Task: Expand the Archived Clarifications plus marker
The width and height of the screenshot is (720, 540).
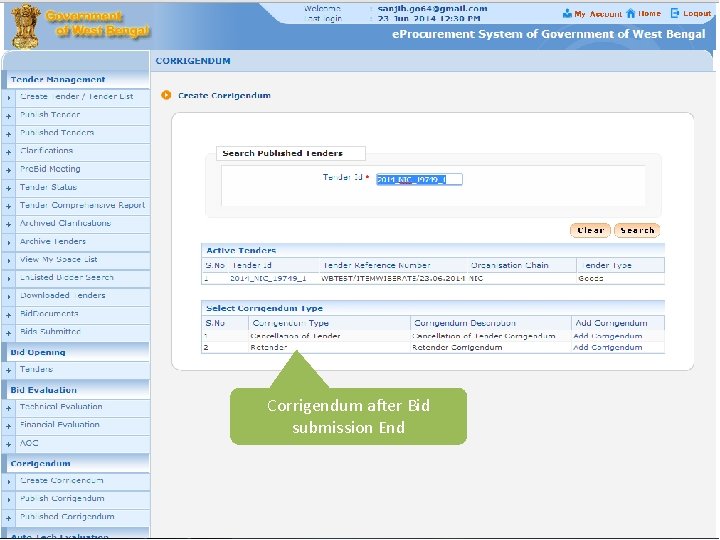Action: pos(9,225)
